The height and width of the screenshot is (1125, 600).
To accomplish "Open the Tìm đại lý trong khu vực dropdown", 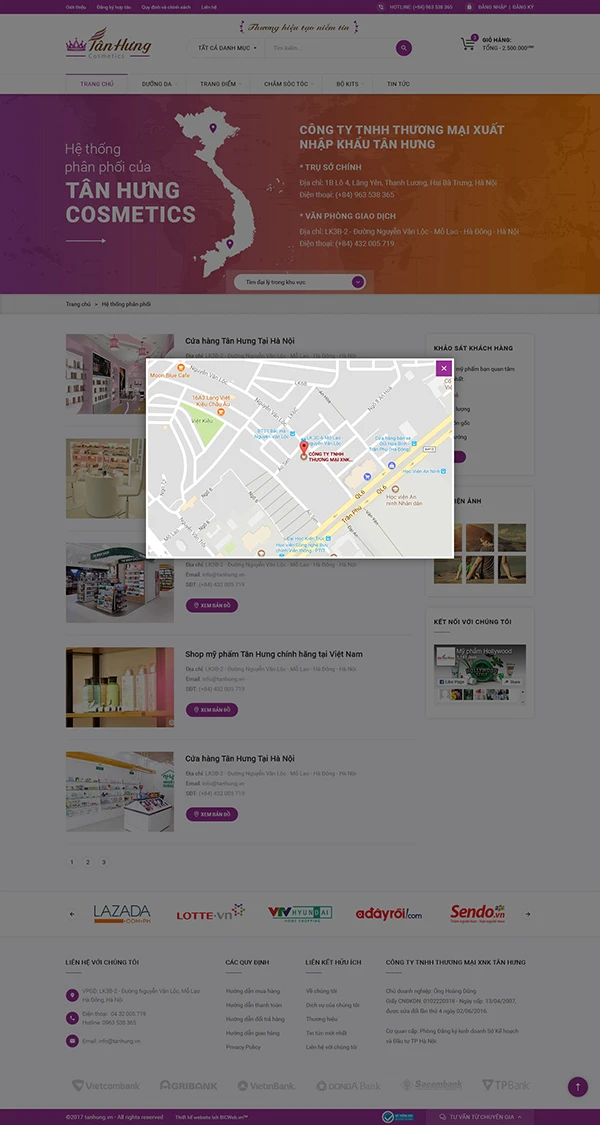I will (x=300, y=282).
